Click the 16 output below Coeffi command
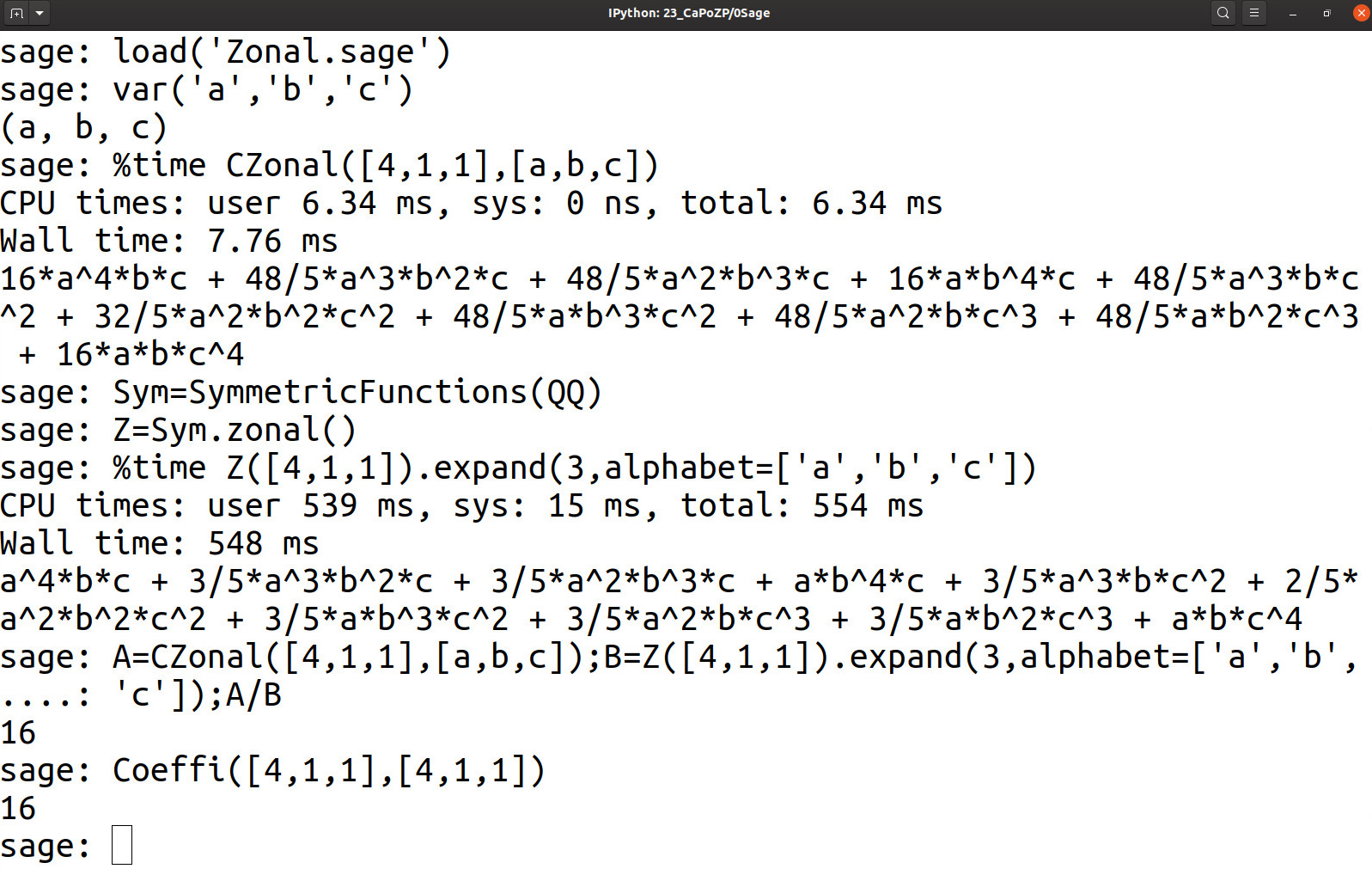Viewport: 1372px width, 875px height. tap(18, 808)
